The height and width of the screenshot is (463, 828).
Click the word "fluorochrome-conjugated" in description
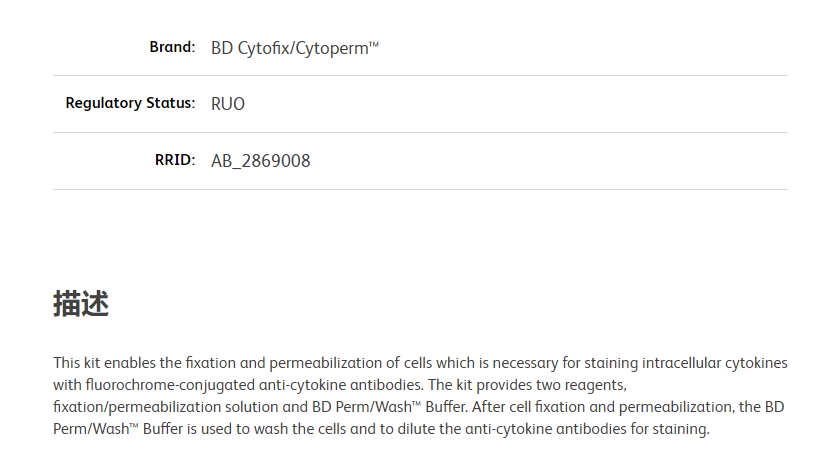click(170, 385)
